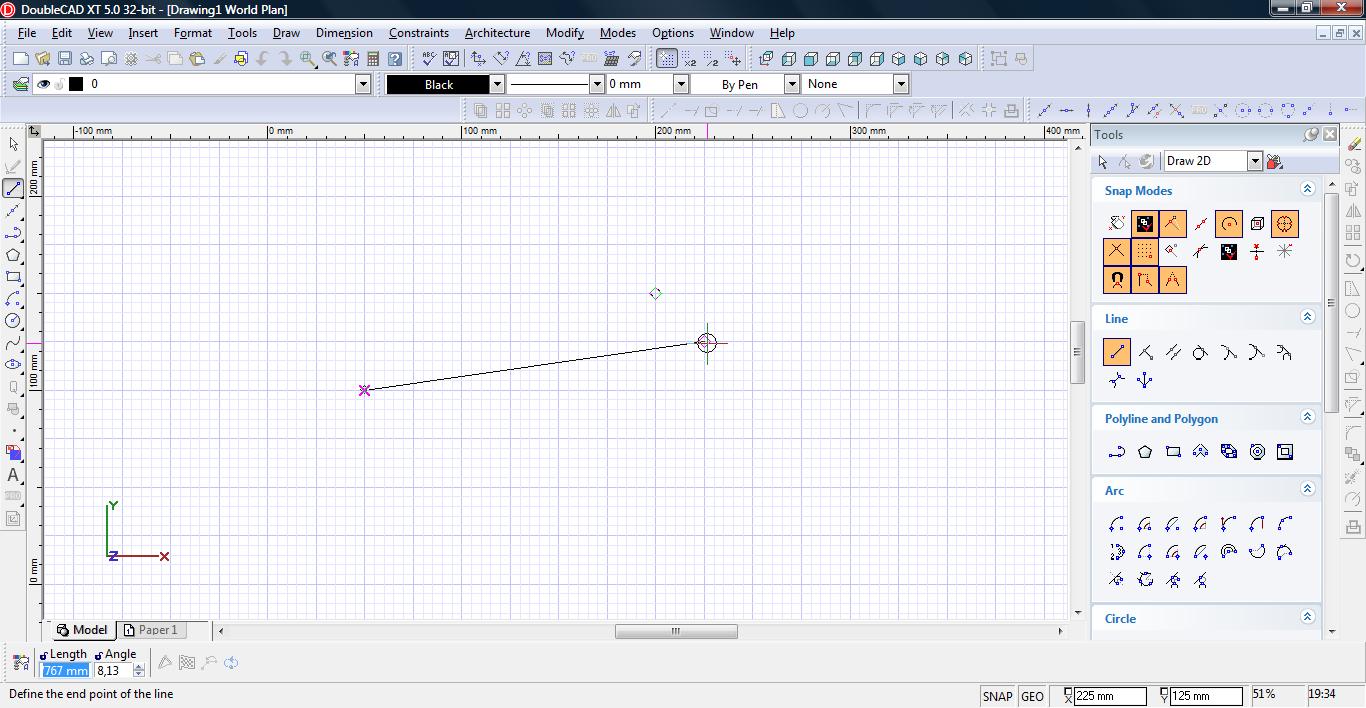Collapse the Snap Modes section
1366x708 pixels.
point(1307,189)
